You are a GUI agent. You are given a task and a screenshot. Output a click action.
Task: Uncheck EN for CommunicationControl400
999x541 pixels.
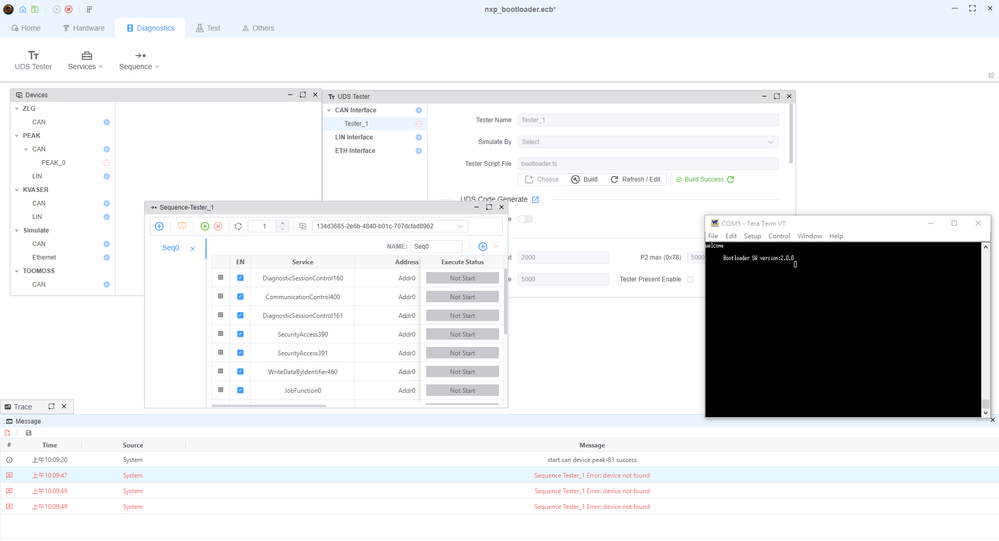(x=240, y=297)
